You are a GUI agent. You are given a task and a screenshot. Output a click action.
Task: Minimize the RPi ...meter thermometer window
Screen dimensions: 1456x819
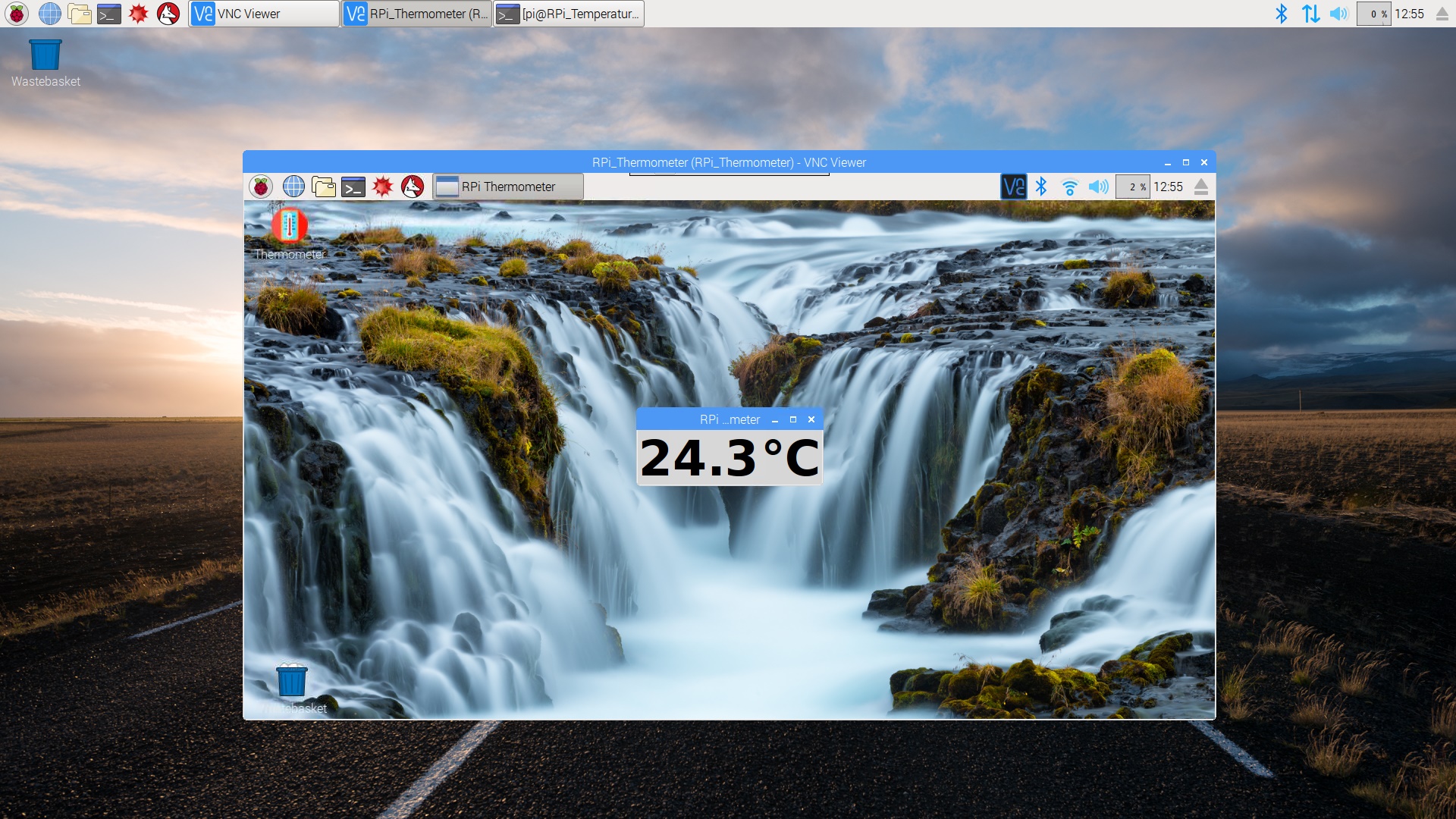775,419
